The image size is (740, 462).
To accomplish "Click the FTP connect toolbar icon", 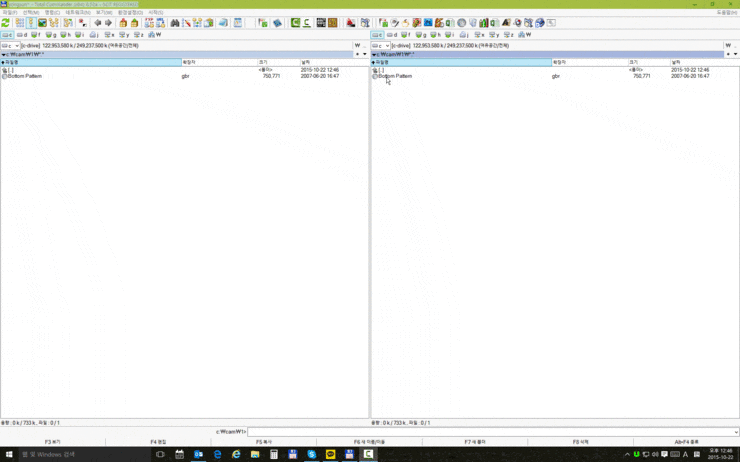I will pos(149,22).
